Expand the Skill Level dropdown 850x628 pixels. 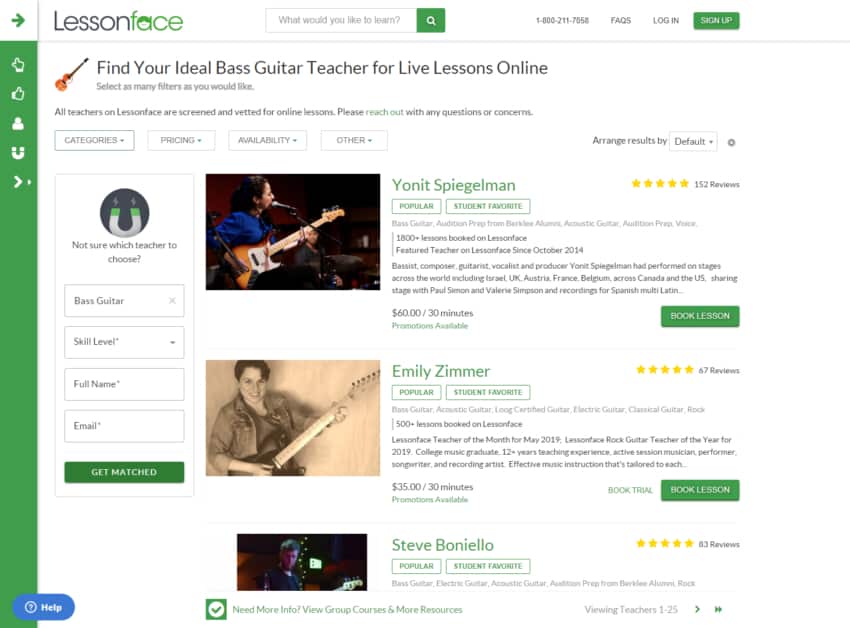pos(124,342)
